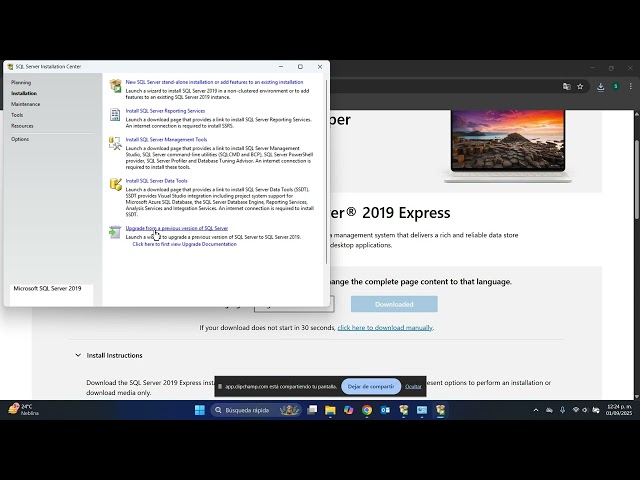Image resolution: width=640 pixels, height=480 pixels.
Task: Click the Installation Center window scrollbar
Action: [x=327, y=171]
